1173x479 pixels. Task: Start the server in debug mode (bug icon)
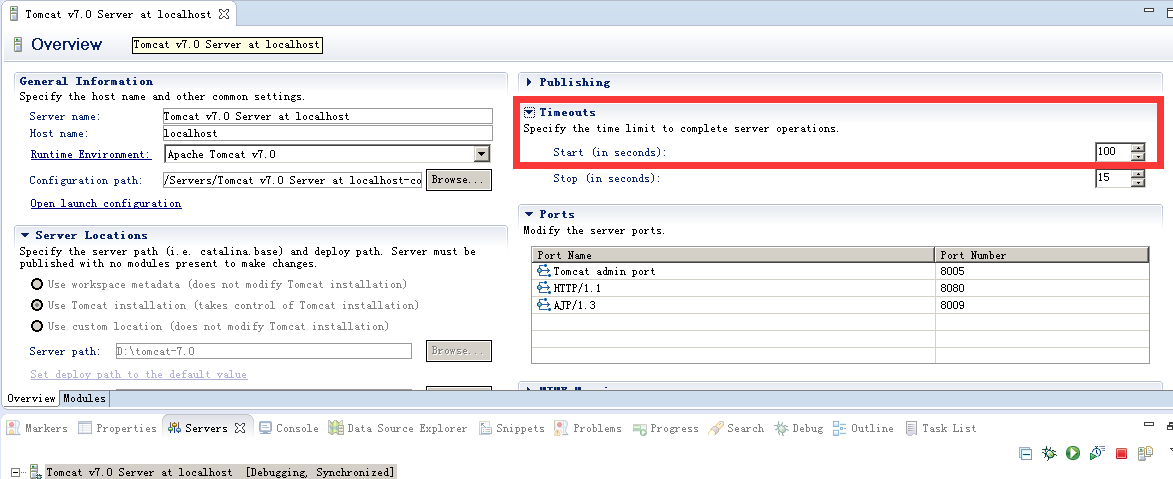click(x=1050, y=453)
